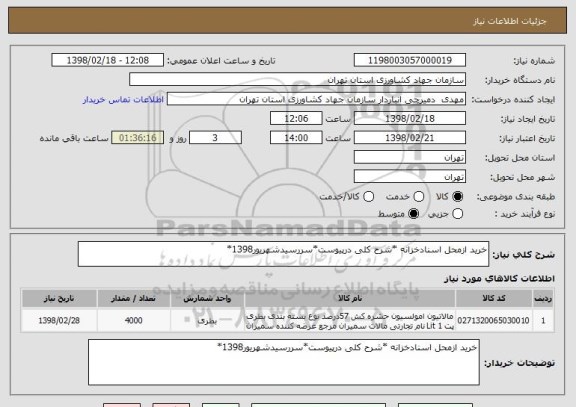Screen dimensions: 576x407
Task: Click the product name cell for malathion
Action: point(350,321)
